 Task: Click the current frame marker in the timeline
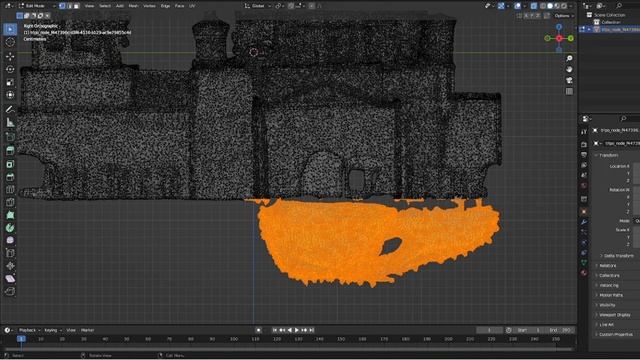(x=22, y=339)
